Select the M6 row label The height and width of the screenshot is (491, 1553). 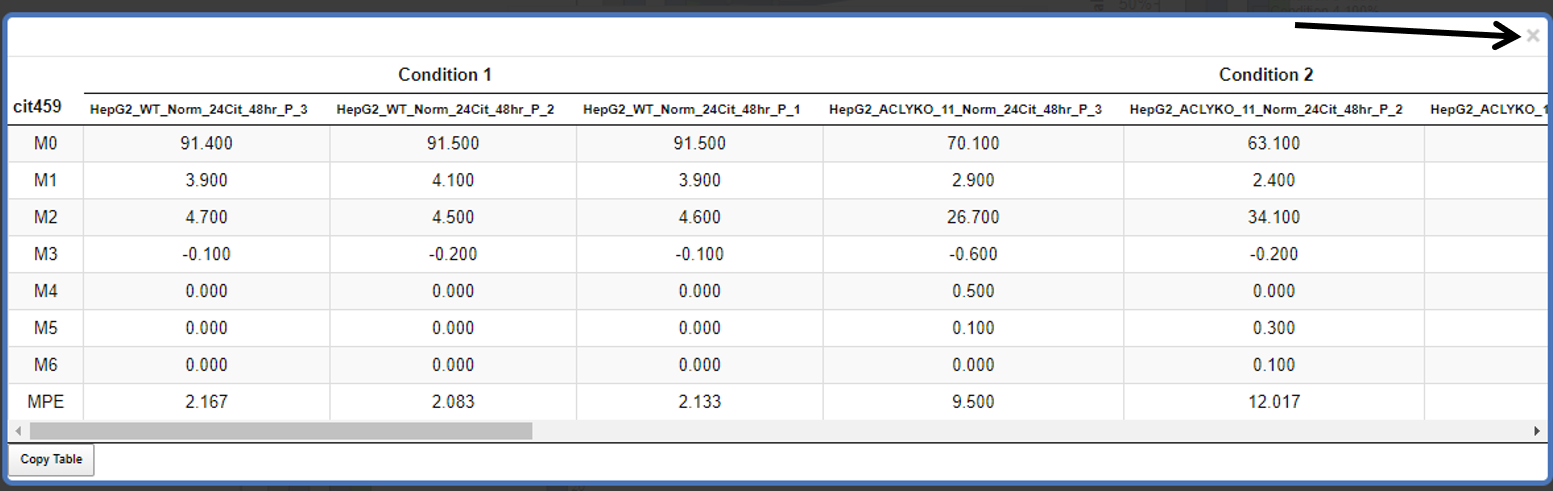point(46,365)
